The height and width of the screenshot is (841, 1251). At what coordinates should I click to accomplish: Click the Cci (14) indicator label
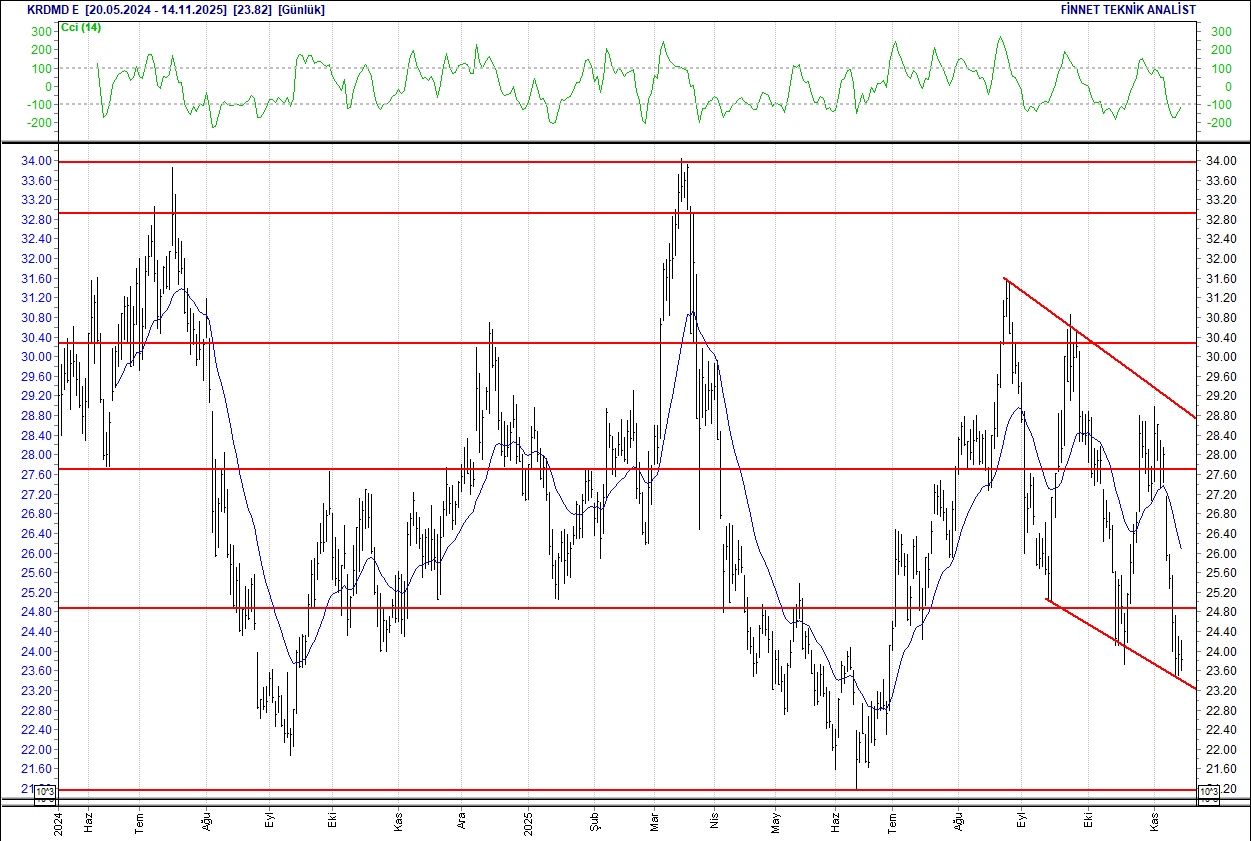coord(81,27)
